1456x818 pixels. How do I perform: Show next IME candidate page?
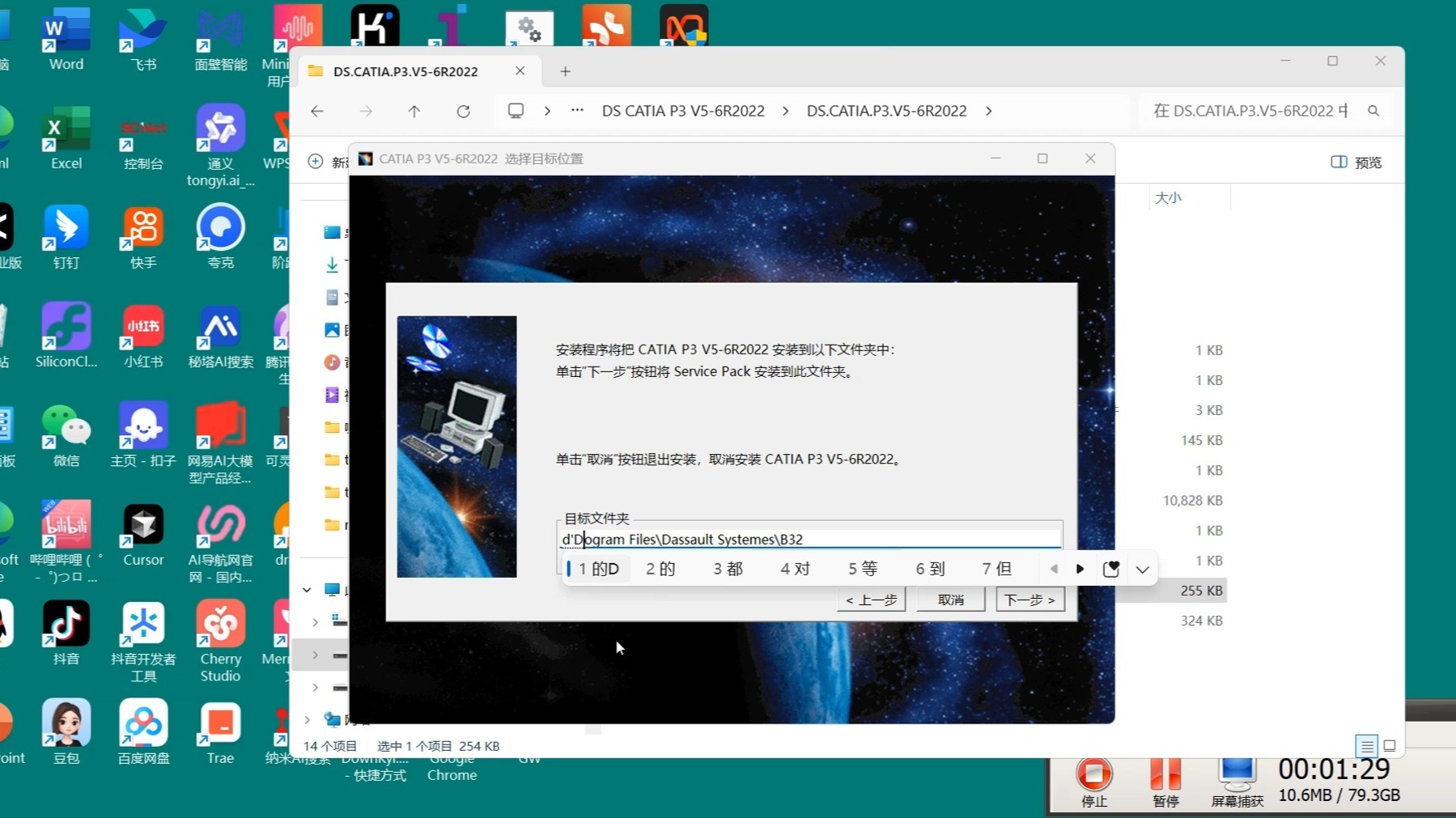[x=1080, y=569]
